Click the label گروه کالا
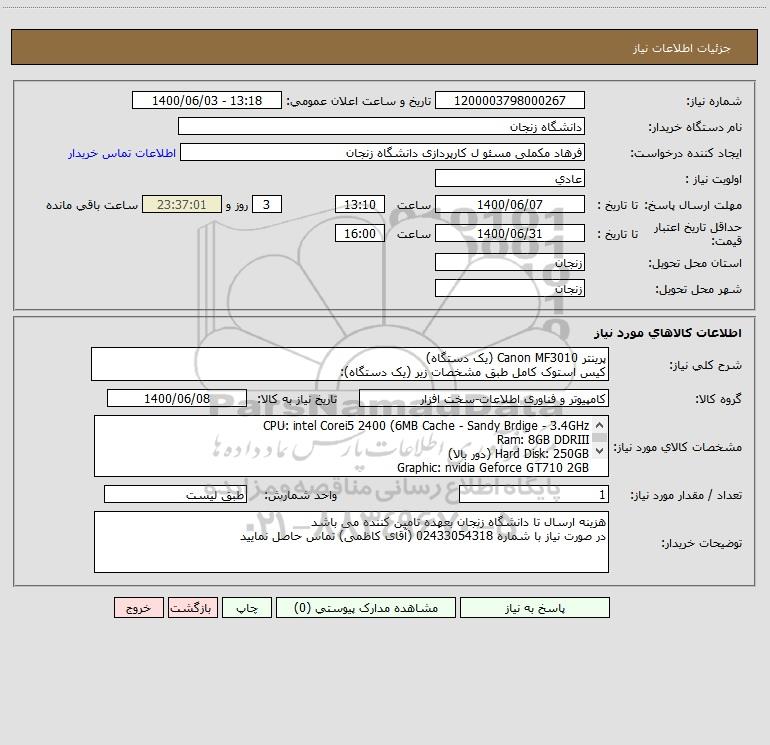770x745 pixels. coord(718,399)
